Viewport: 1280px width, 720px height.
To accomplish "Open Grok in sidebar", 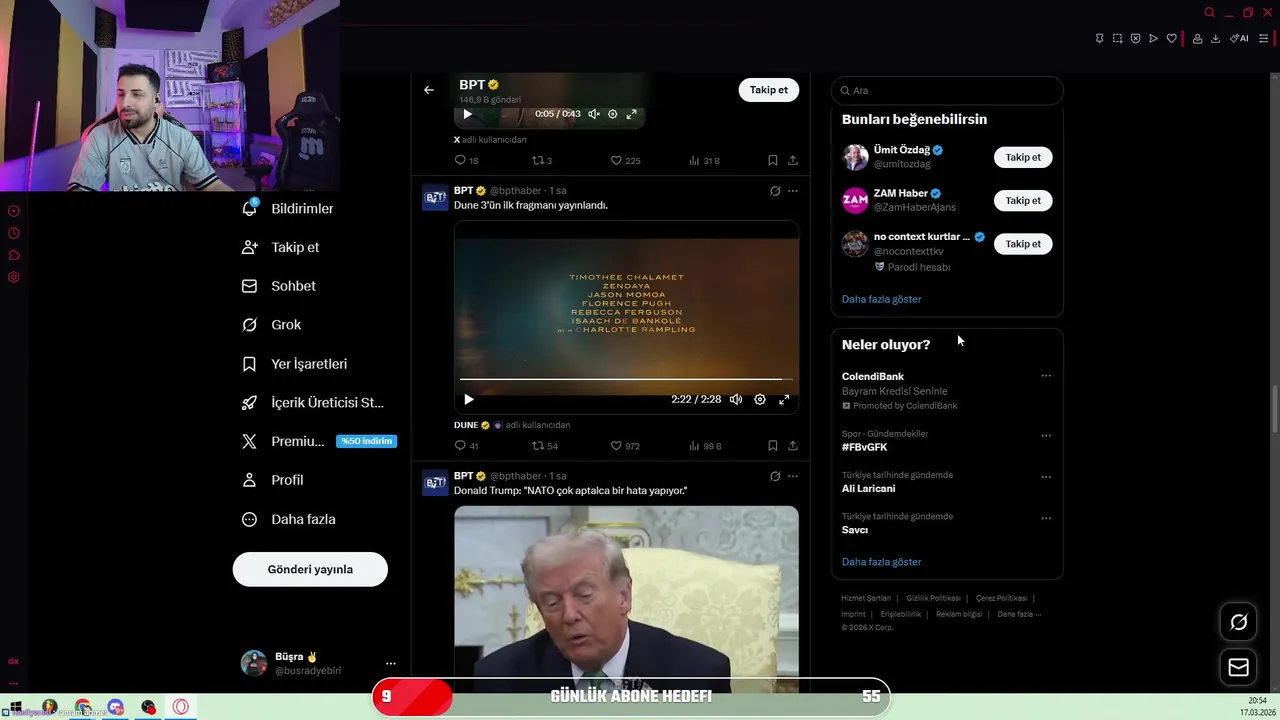I will coord(271,325).
